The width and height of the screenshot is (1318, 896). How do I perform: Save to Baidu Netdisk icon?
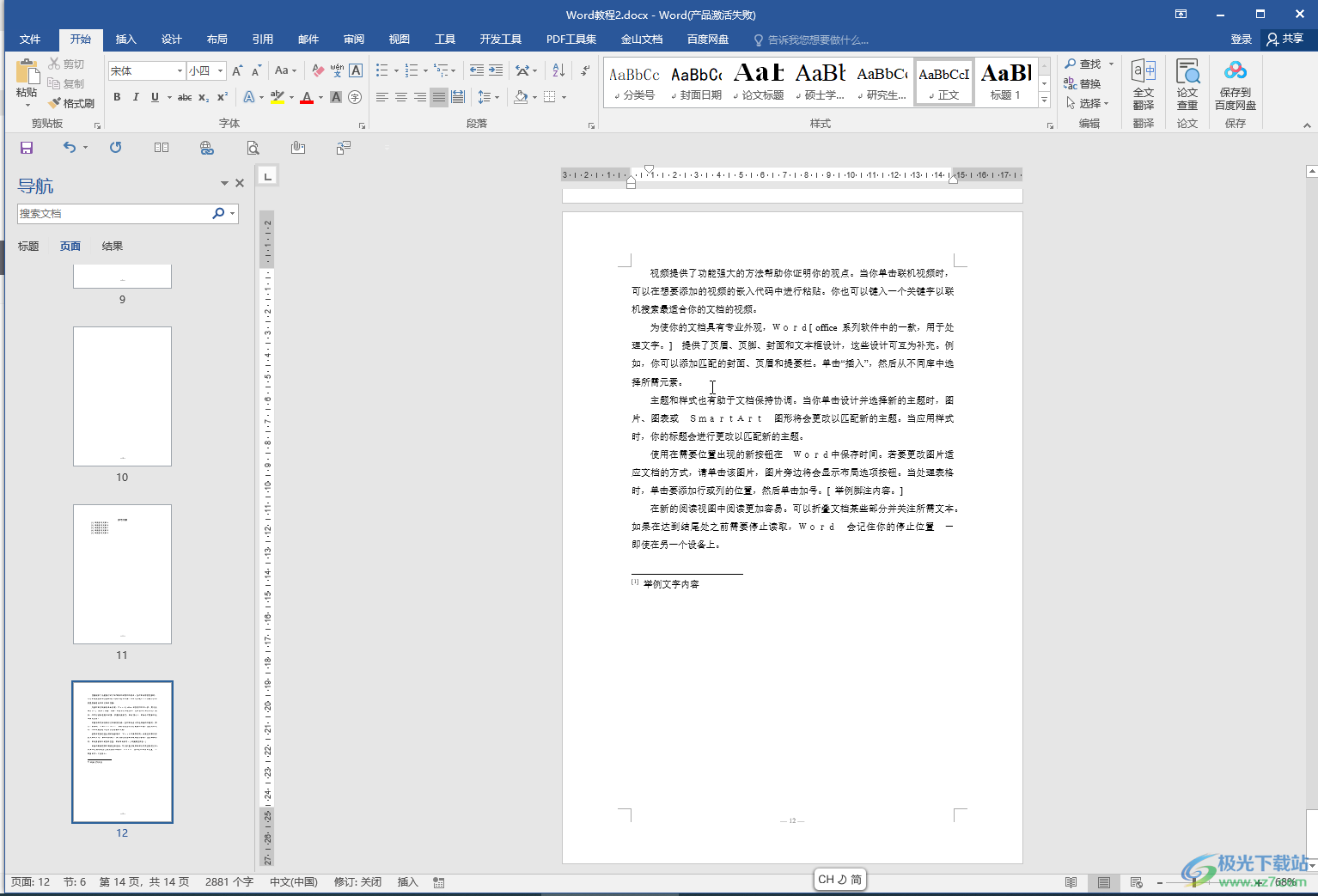coord(1236,84)
